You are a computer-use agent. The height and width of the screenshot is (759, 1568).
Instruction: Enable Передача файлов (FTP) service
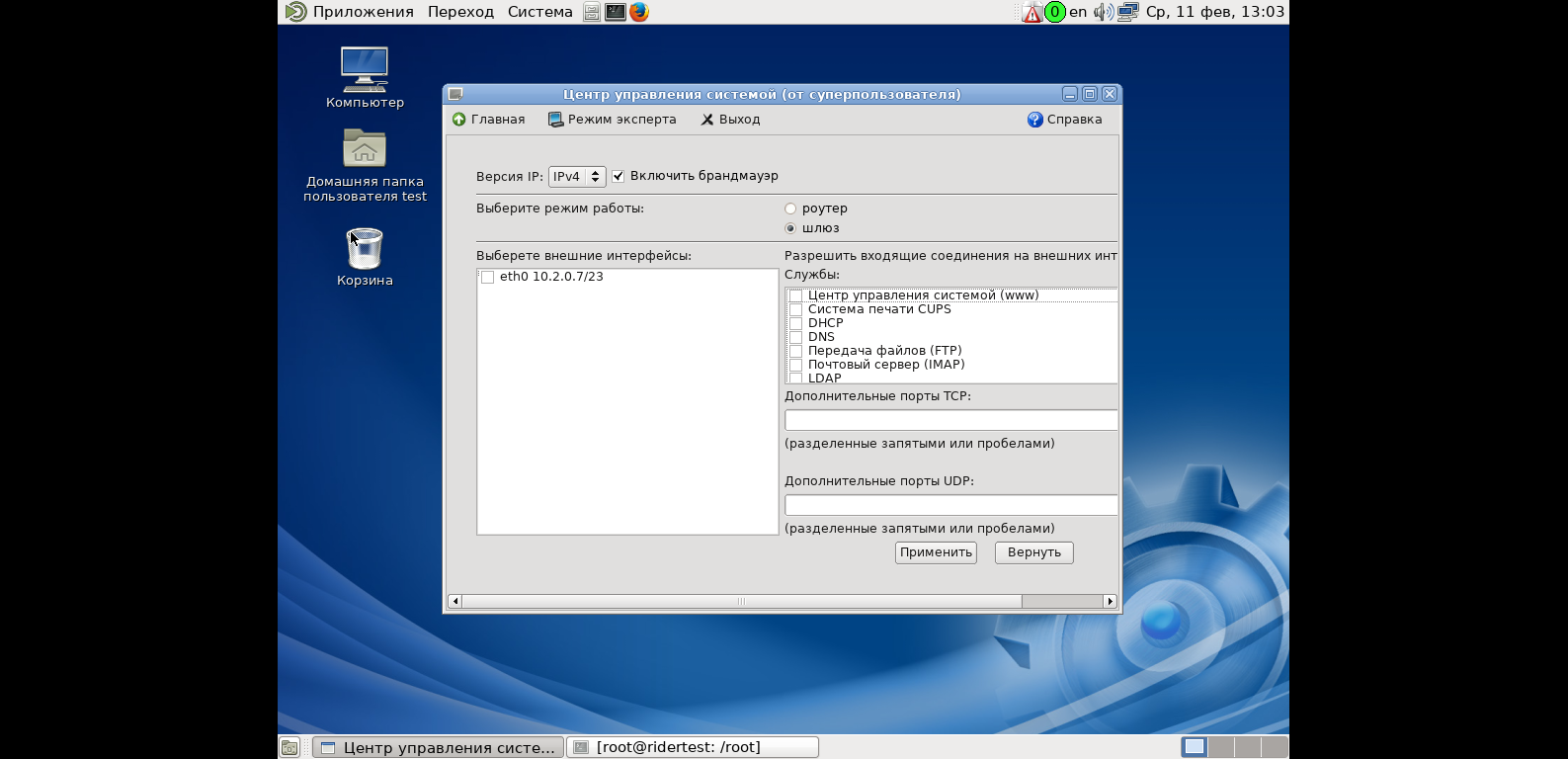click(x=795, y=351)
